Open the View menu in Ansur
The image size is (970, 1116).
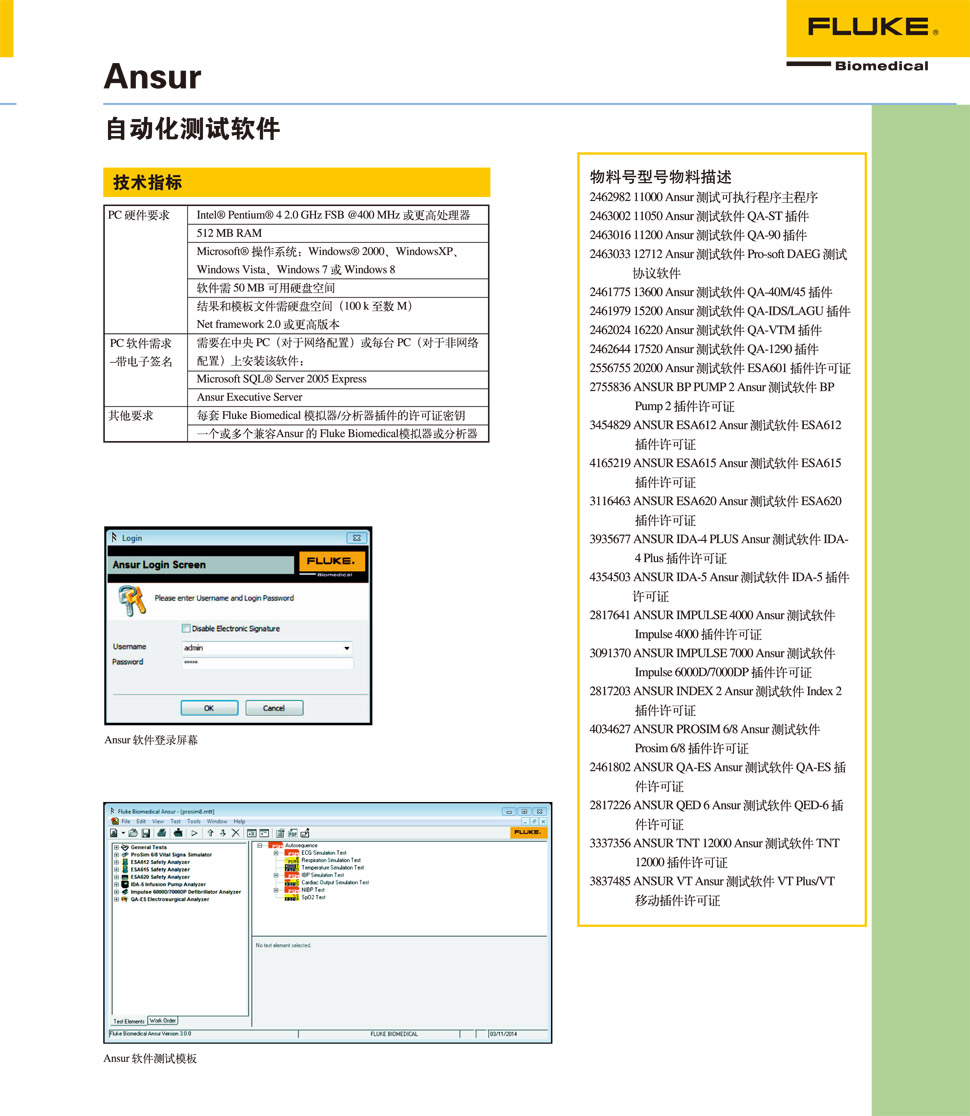click(158, 821)
